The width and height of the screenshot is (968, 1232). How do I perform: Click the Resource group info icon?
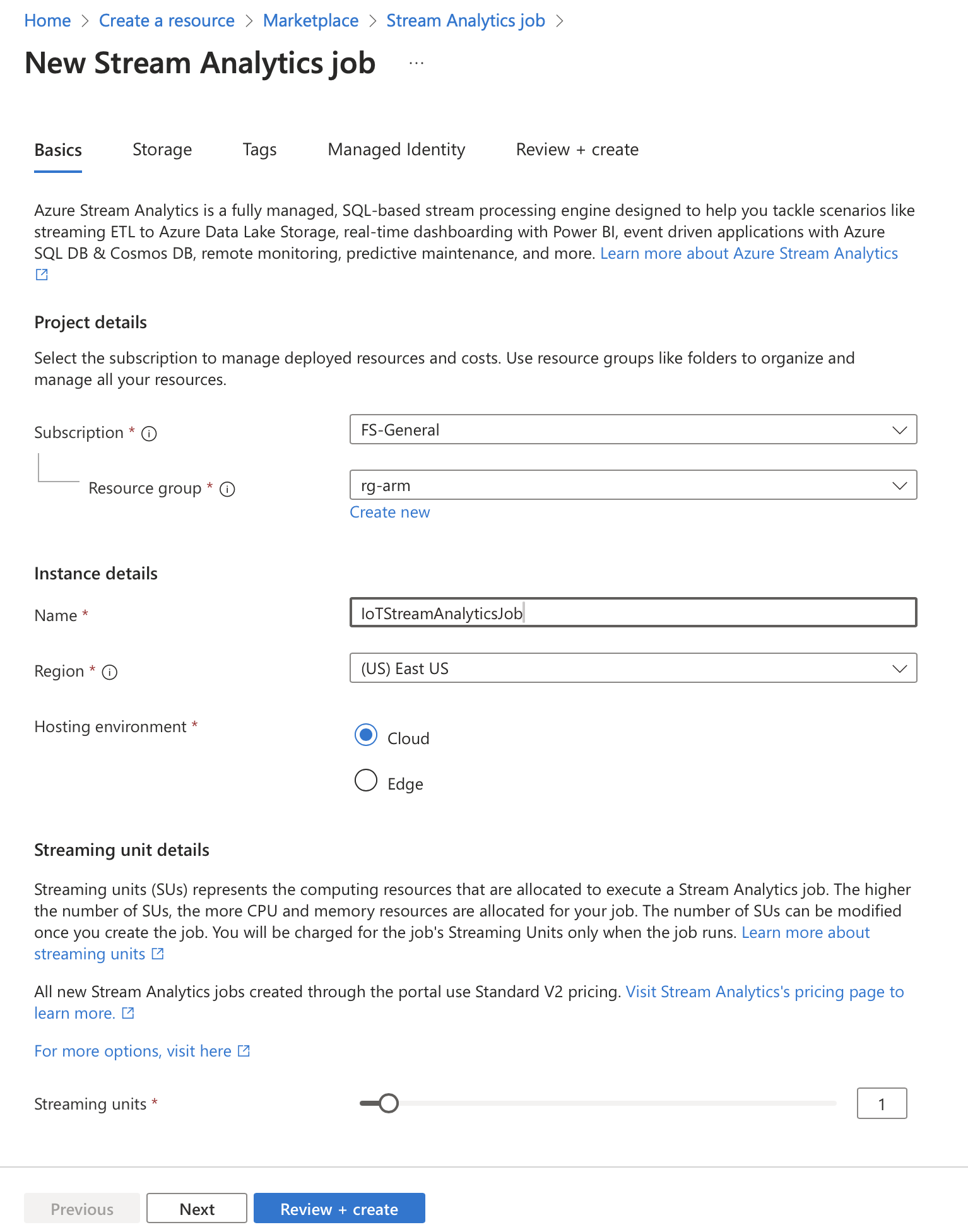click(227, 489)
